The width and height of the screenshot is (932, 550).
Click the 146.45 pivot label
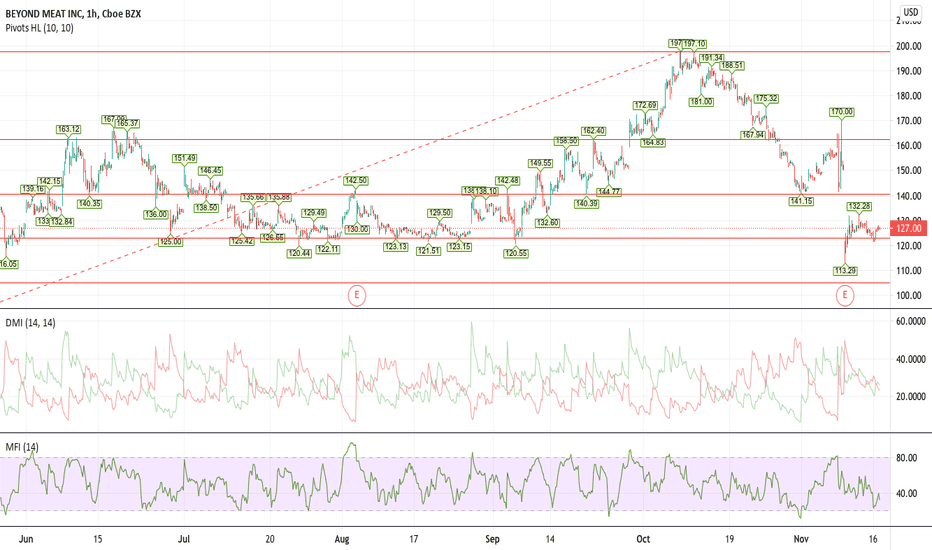[x=210, y=170]
